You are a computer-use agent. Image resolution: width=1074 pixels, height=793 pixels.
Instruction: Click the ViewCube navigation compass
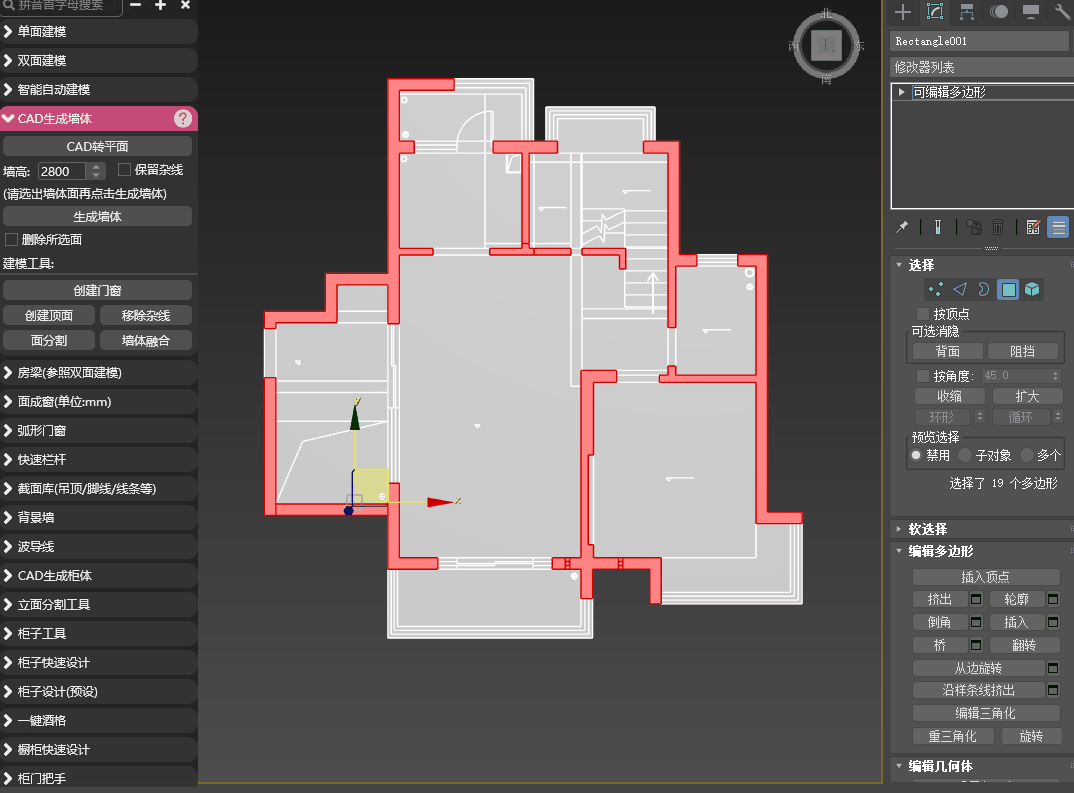826,46
